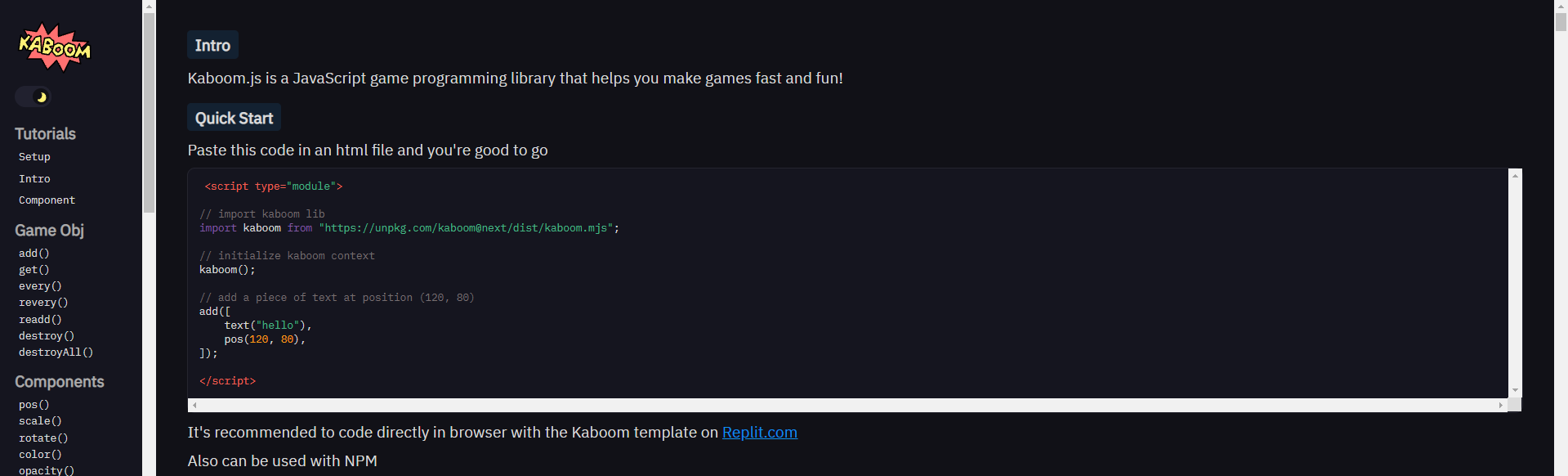View the readd() documentation
This screenshot has height=476, width=1568.
click(40, 319)
